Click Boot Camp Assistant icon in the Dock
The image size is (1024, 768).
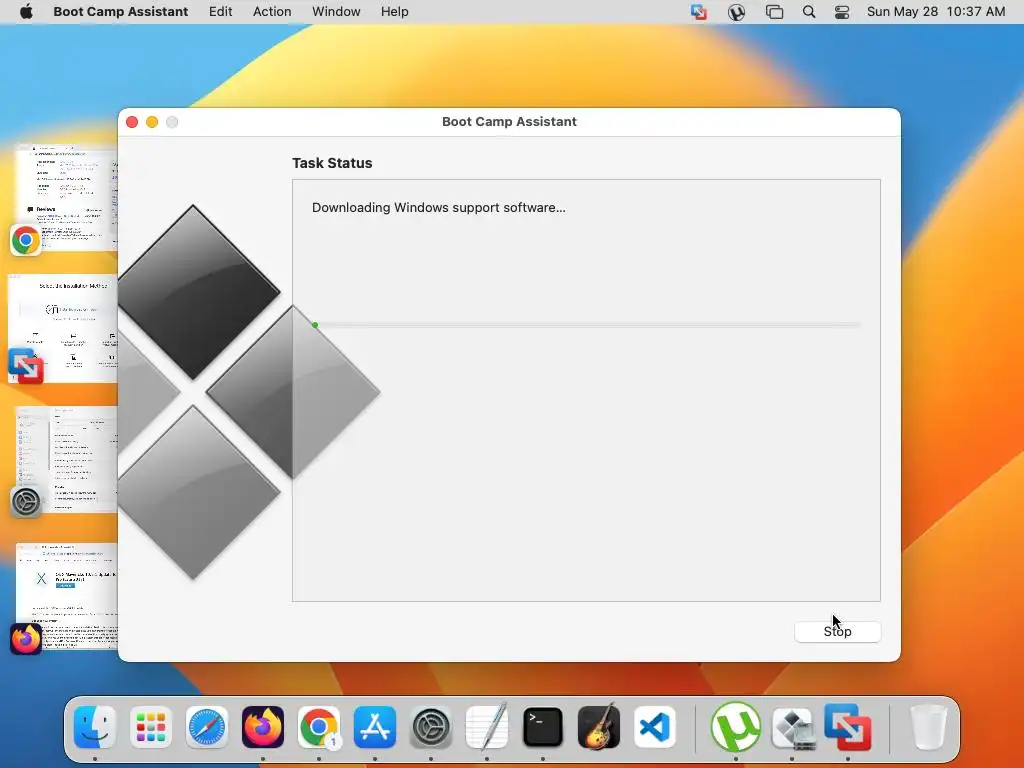tap(792, 727)
